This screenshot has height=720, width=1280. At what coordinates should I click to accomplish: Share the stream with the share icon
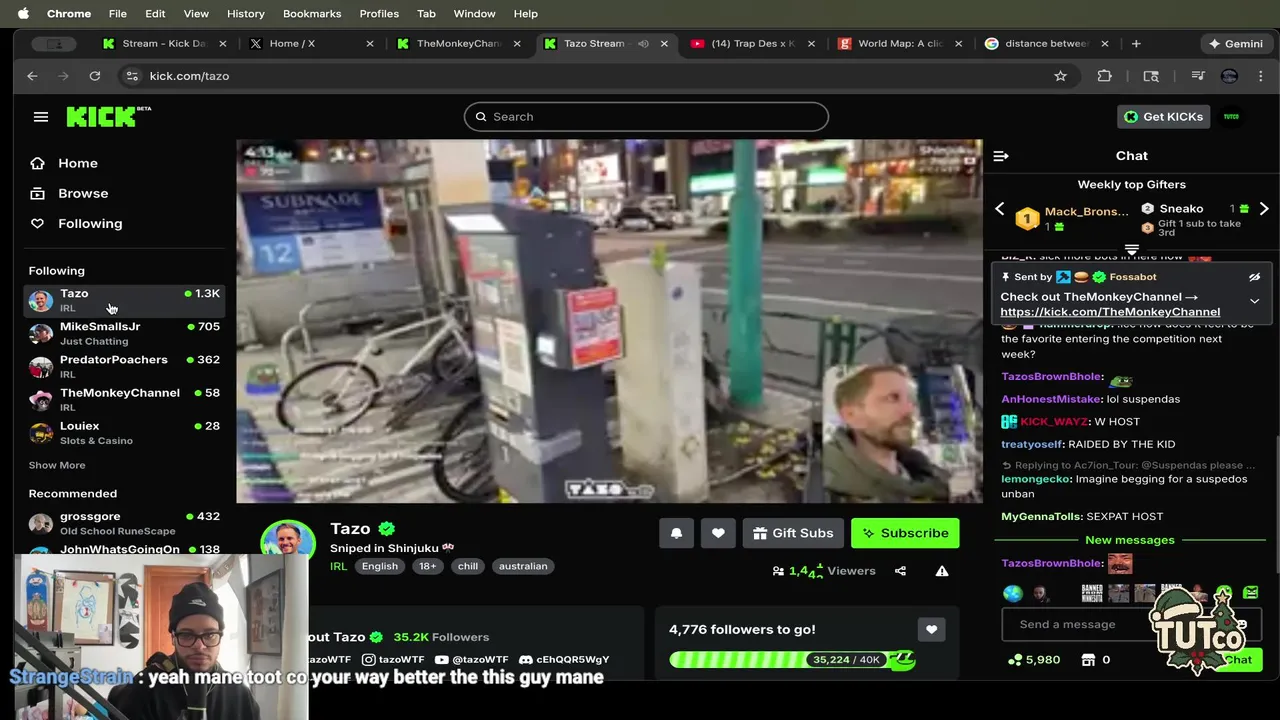tap(900, 571)
